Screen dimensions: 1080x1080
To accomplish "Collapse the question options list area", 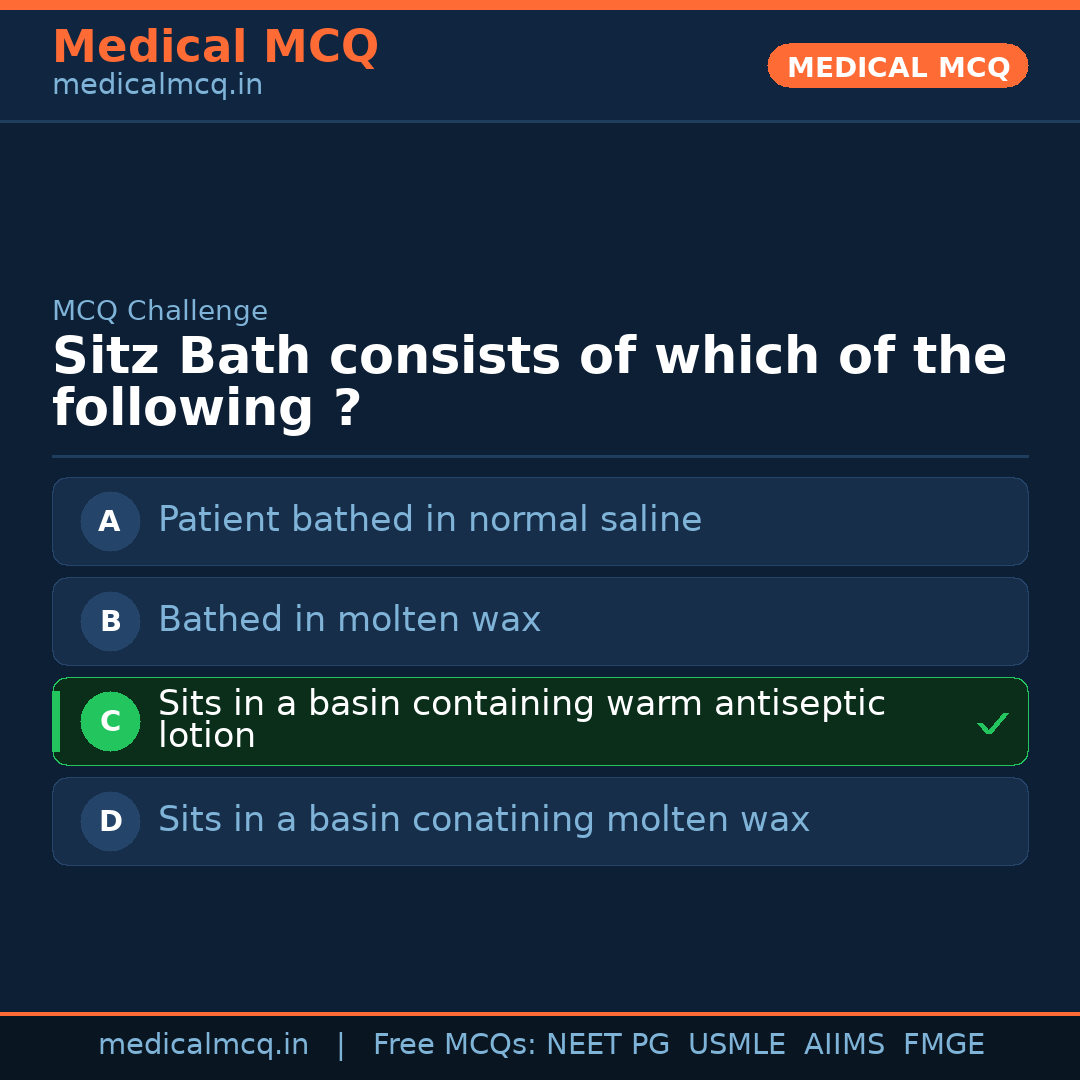I will click(x=540, y=670).
